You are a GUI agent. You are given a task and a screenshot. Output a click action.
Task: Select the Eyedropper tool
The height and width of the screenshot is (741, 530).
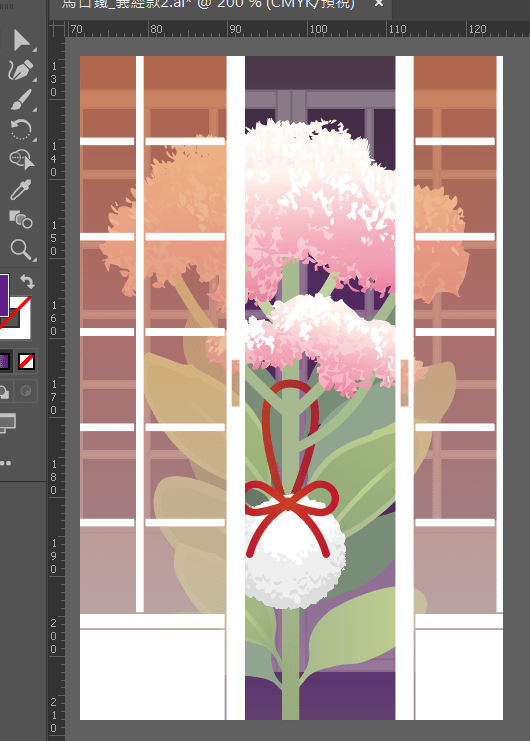(x=21, y=189)
